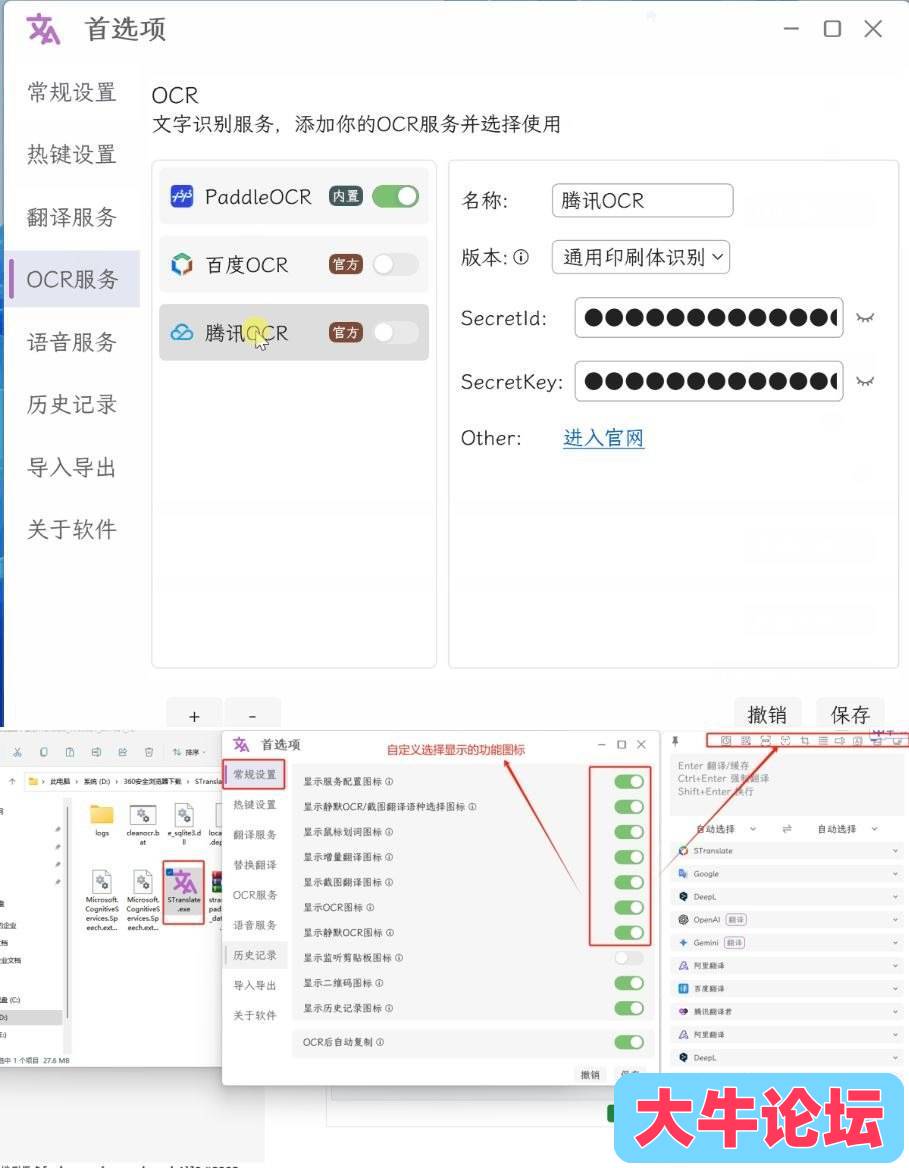
Task: Click the 名称 field containing 腾讯OCR
Action: (x=642, y=200)
